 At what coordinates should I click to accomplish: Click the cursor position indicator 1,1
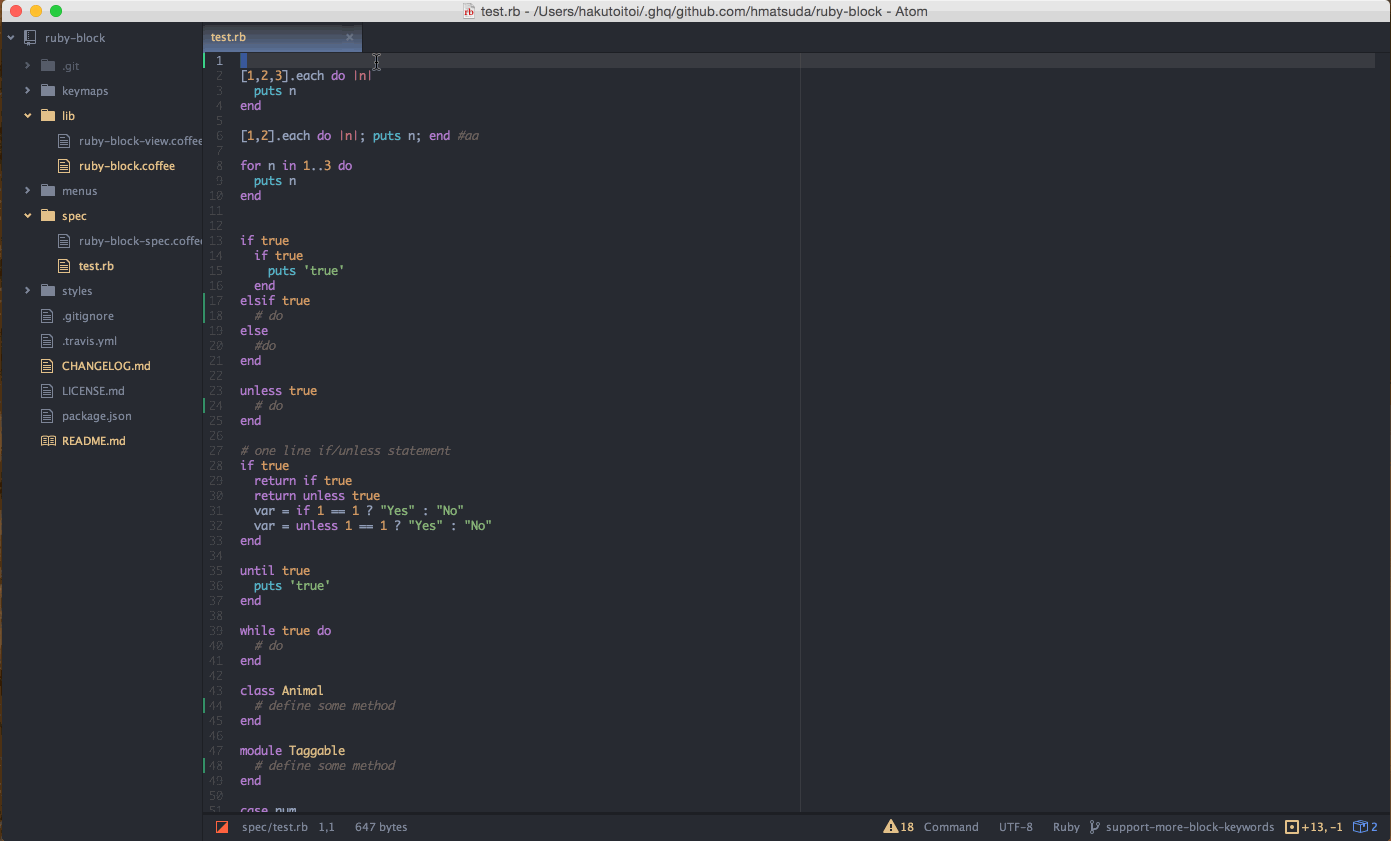(324, 827)
